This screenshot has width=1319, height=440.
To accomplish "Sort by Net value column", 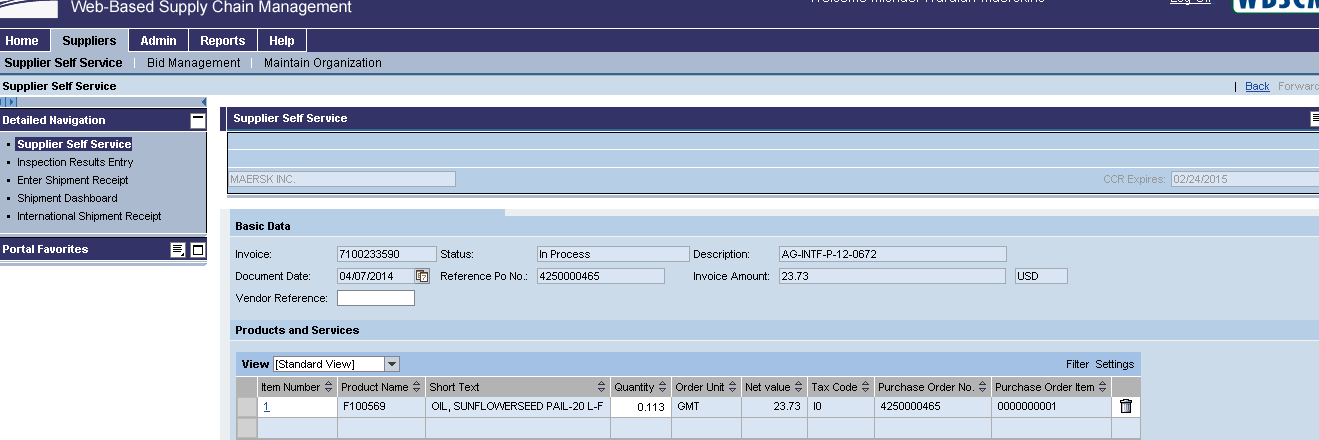I will coord(798,387).
